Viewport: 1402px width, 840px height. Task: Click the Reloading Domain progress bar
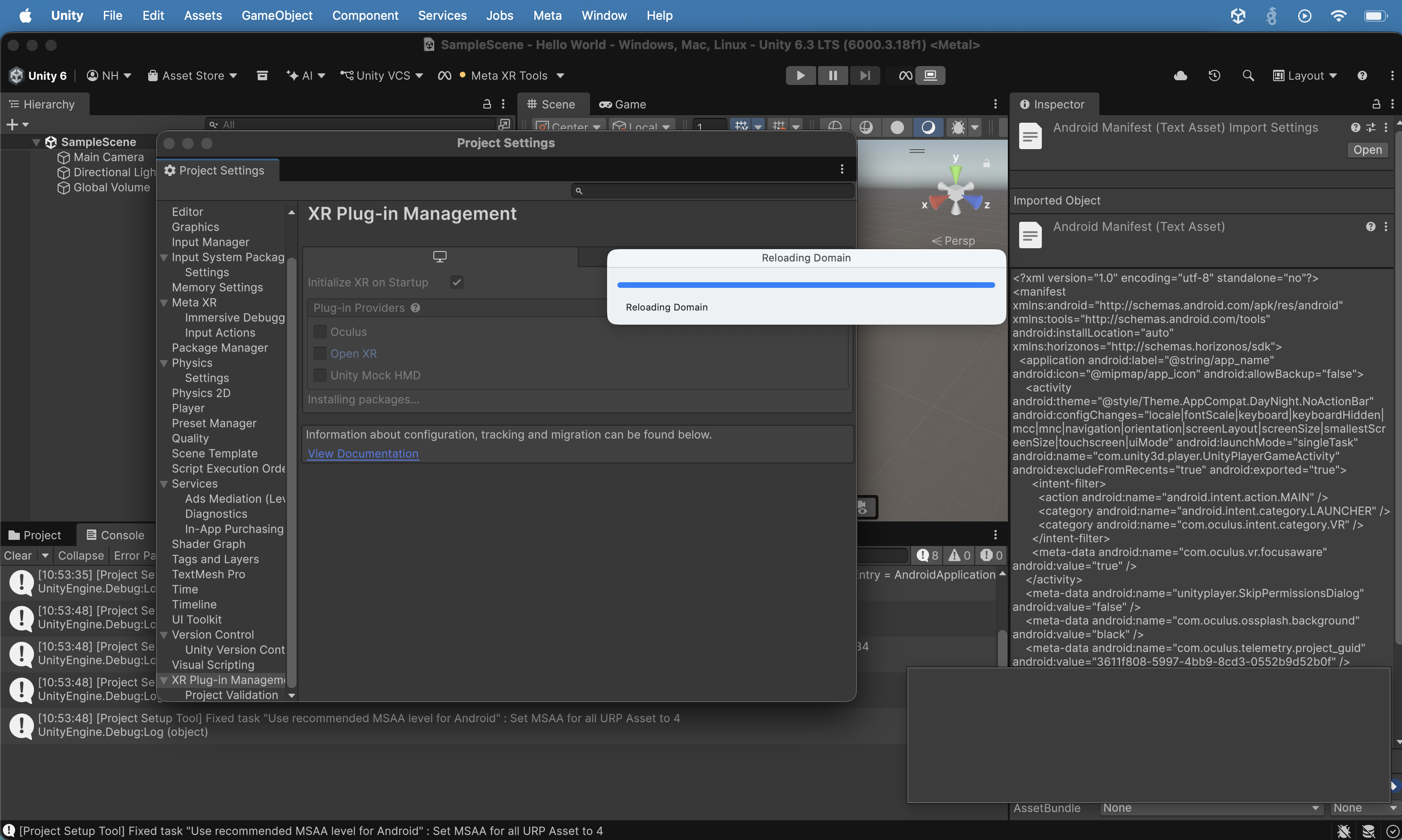806,285
